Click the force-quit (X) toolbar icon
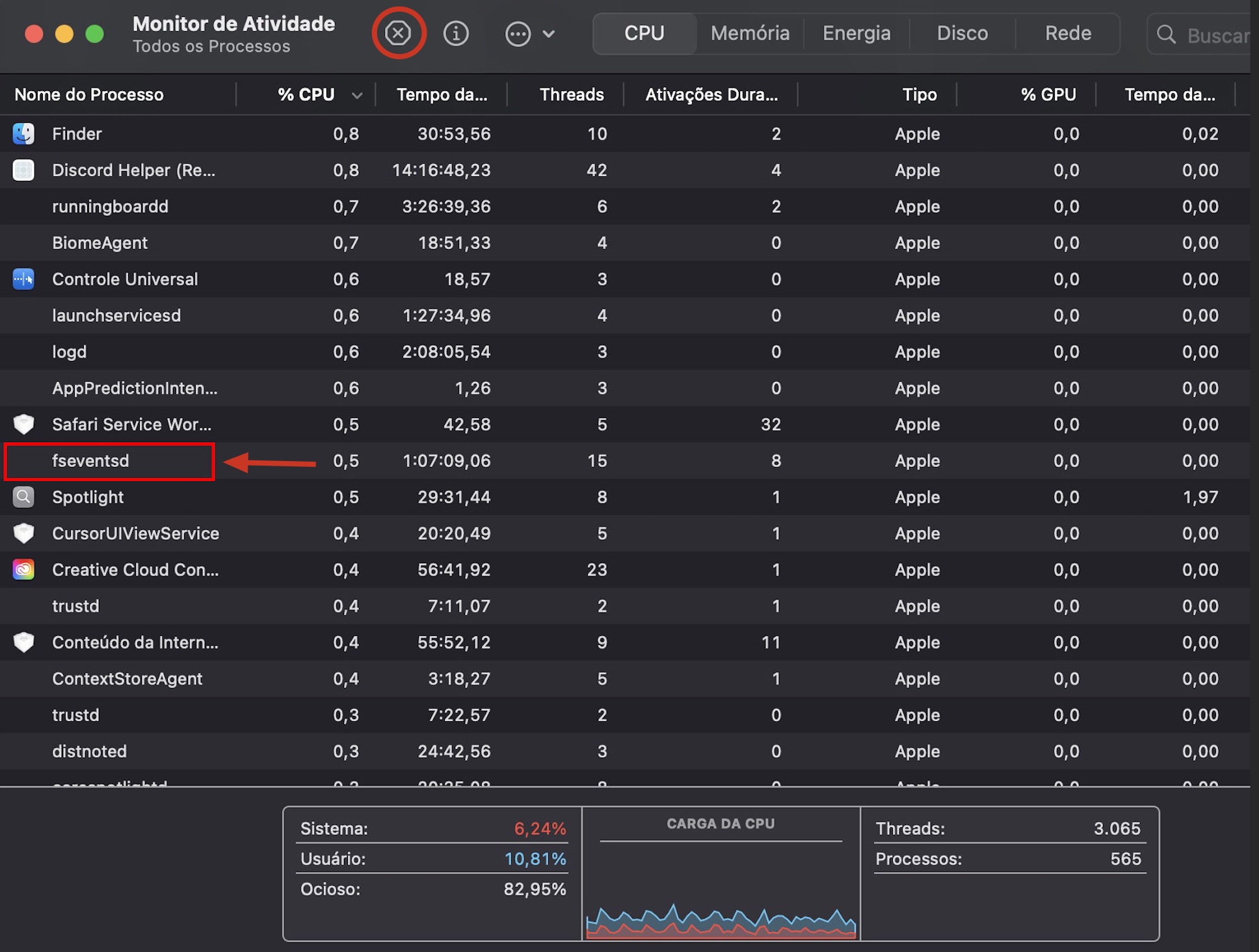The width and height of the screenshot is (1259, 952). tap(399, 33)
